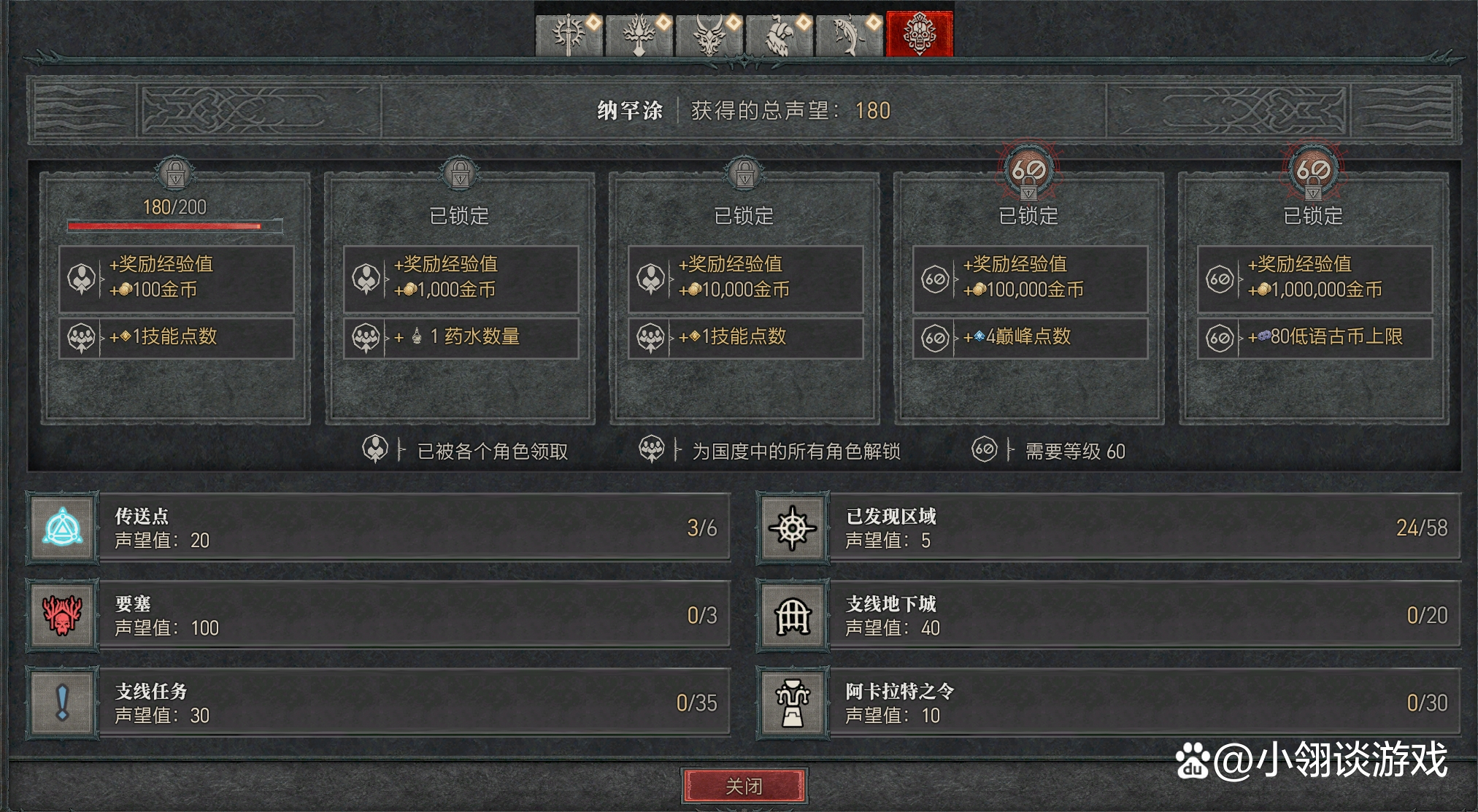1478x812 pixels.
Task: Open the first sword emblem region tab
Action: (x=569, y=34)
